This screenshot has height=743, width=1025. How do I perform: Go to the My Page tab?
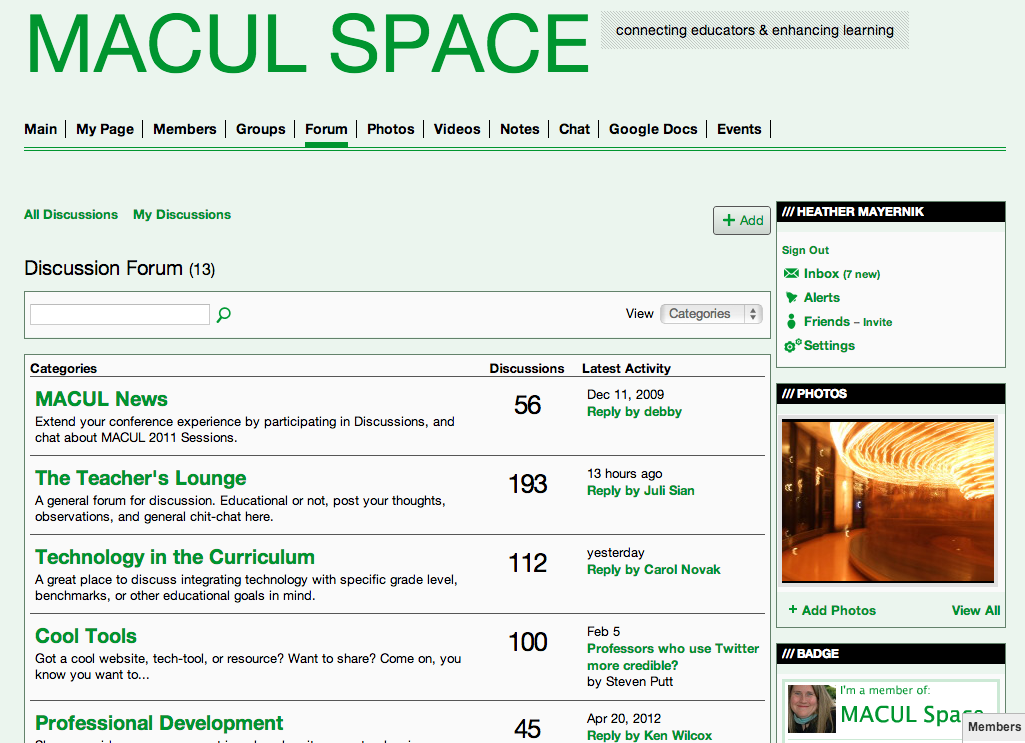coord(105,129)
